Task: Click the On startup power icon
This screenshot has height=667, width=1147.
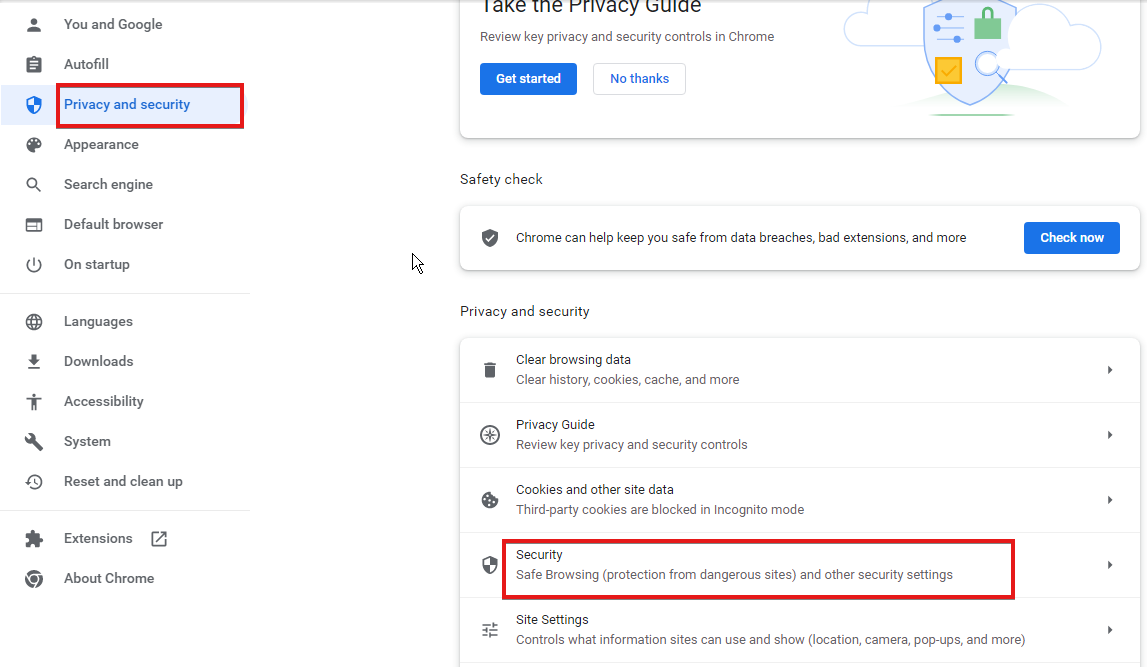Action: [x=34, y=265]
